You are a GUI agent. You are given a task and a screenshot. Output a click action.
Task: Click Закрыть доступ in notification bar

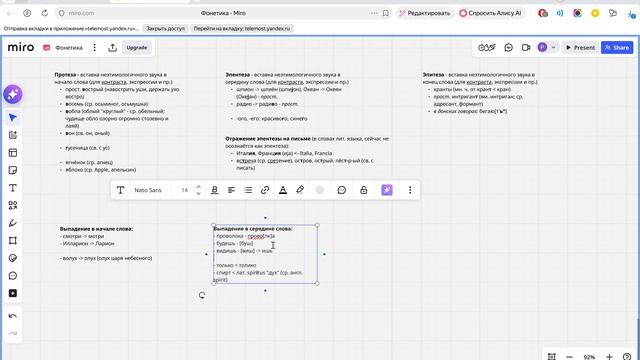tap(165, 29)
